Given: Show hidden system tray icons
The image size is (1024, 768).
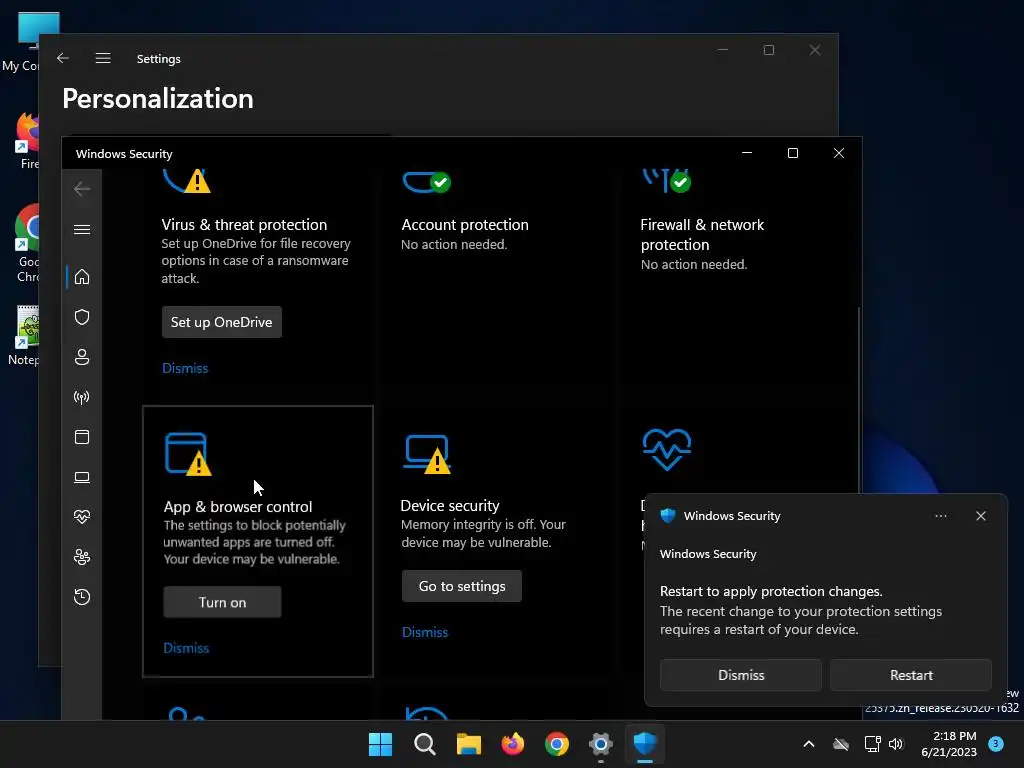Looking at the screenshot, I should point(808,744).
